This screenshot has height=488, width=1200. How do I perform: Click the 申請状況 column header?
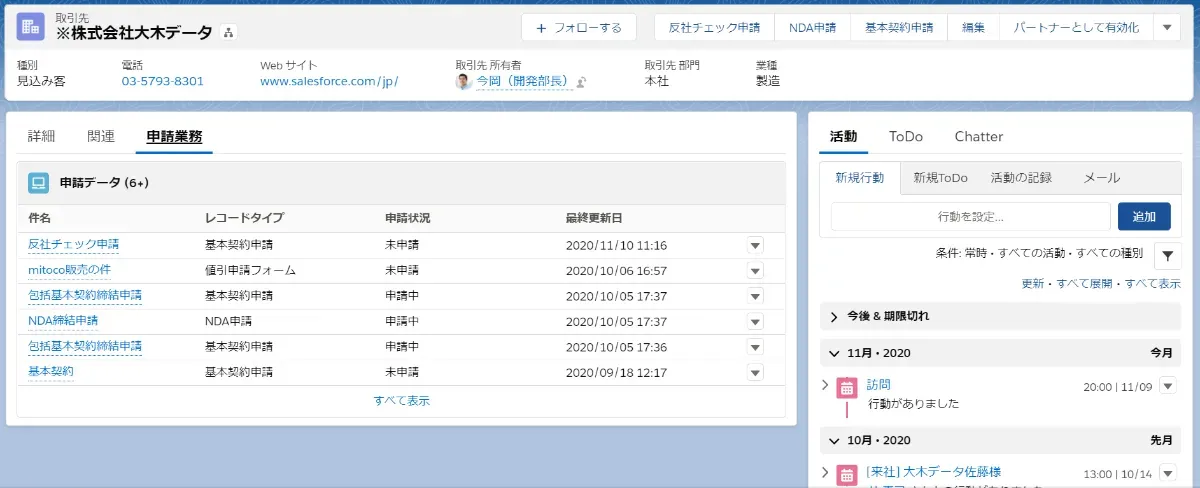click(407, 217)
